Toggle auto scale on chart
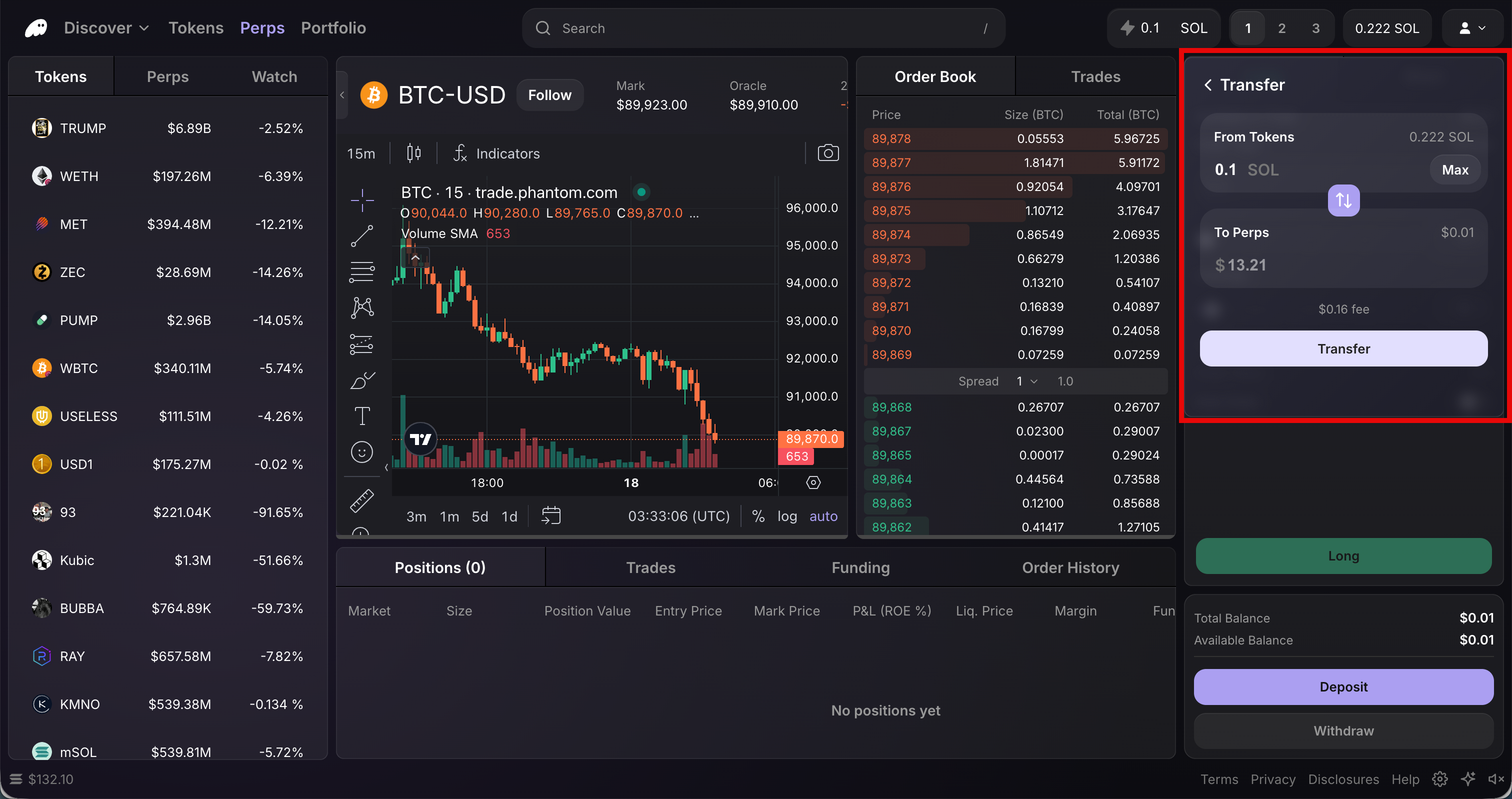The image size is (1512, 799). pos(823,516)
